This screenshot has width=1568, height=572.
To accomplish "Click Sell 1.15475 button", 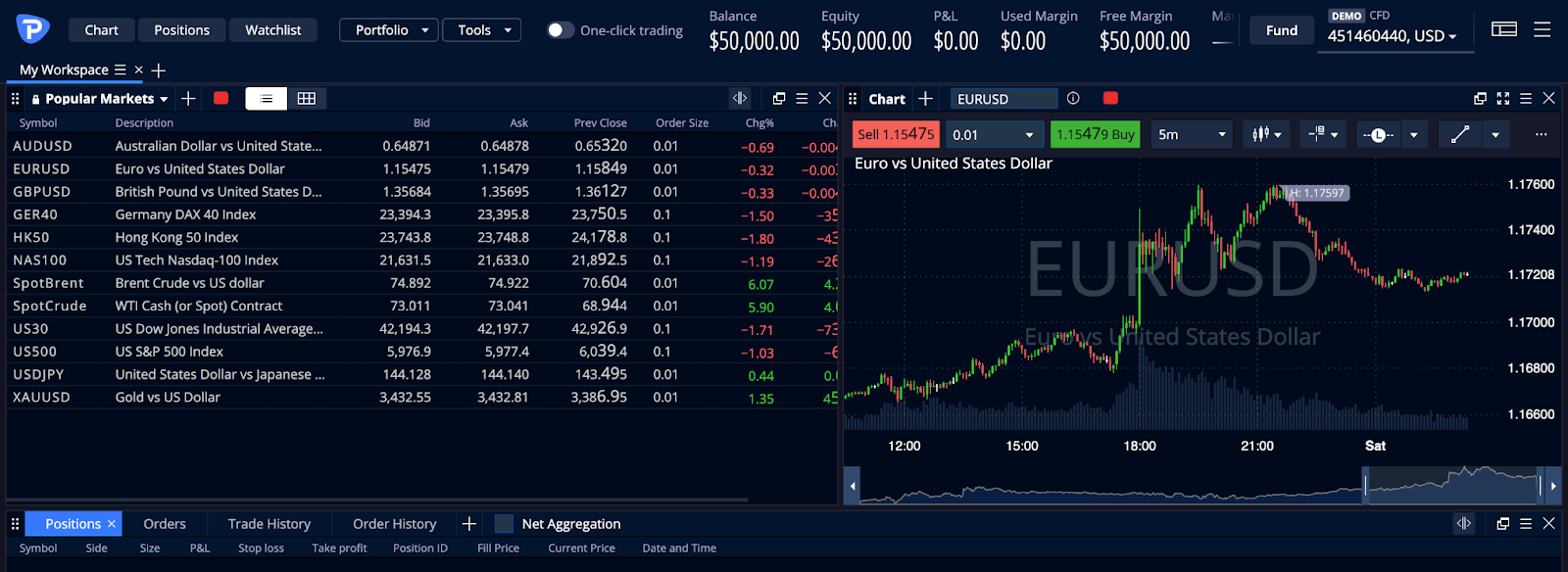I will click(896, 134).
